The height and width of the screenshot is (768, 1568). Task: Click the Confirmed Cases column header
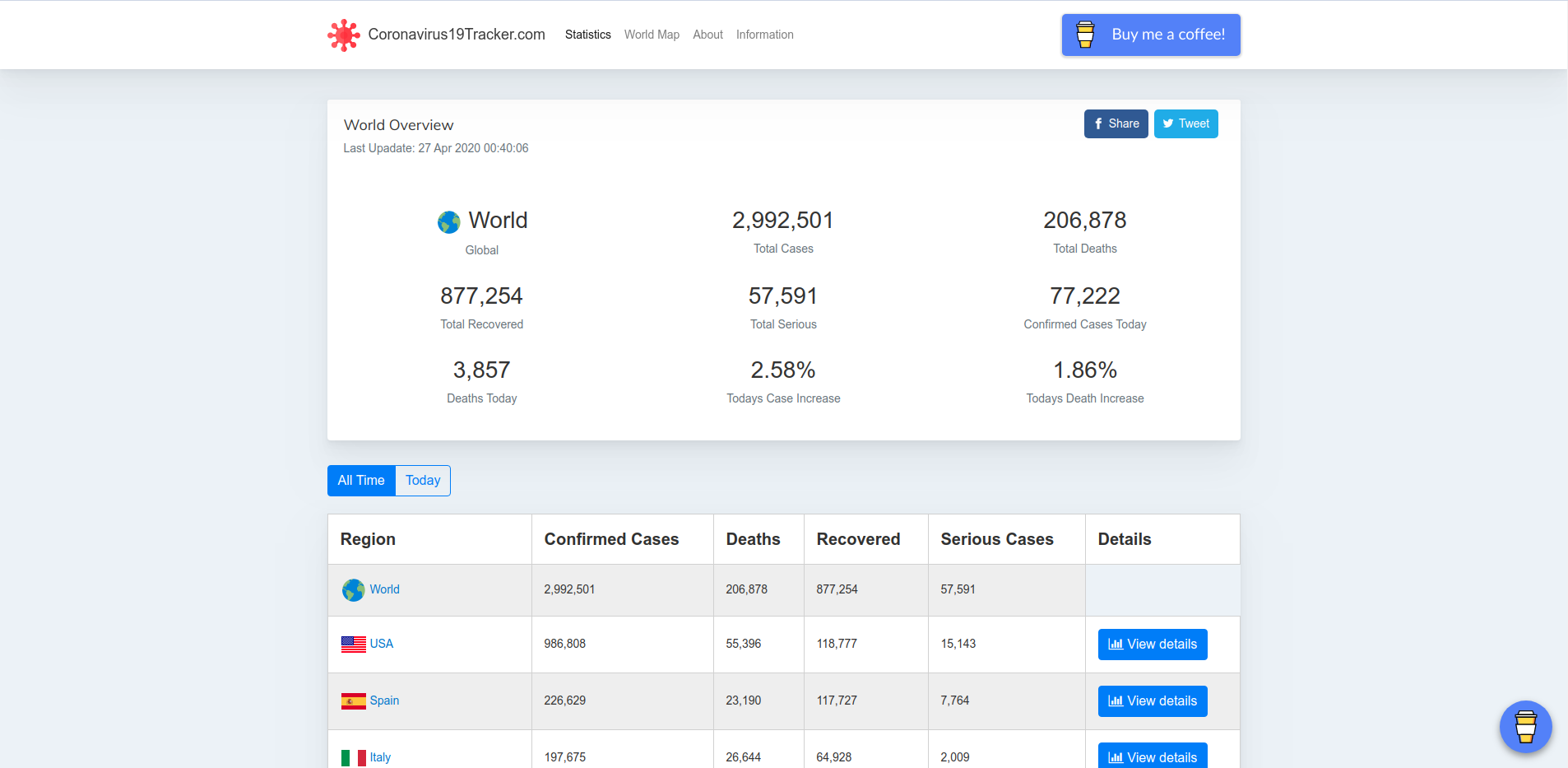611,539
